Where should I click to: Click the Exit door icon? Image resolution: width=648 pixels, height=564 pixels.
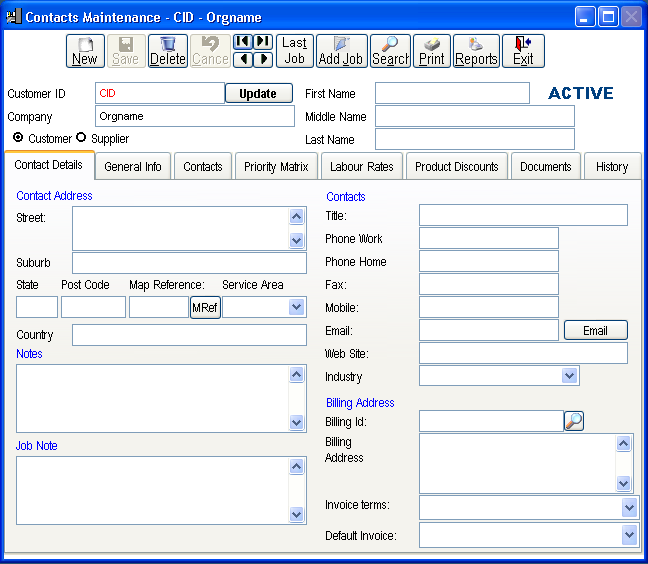pyautogui.click(x=523, y=51)
